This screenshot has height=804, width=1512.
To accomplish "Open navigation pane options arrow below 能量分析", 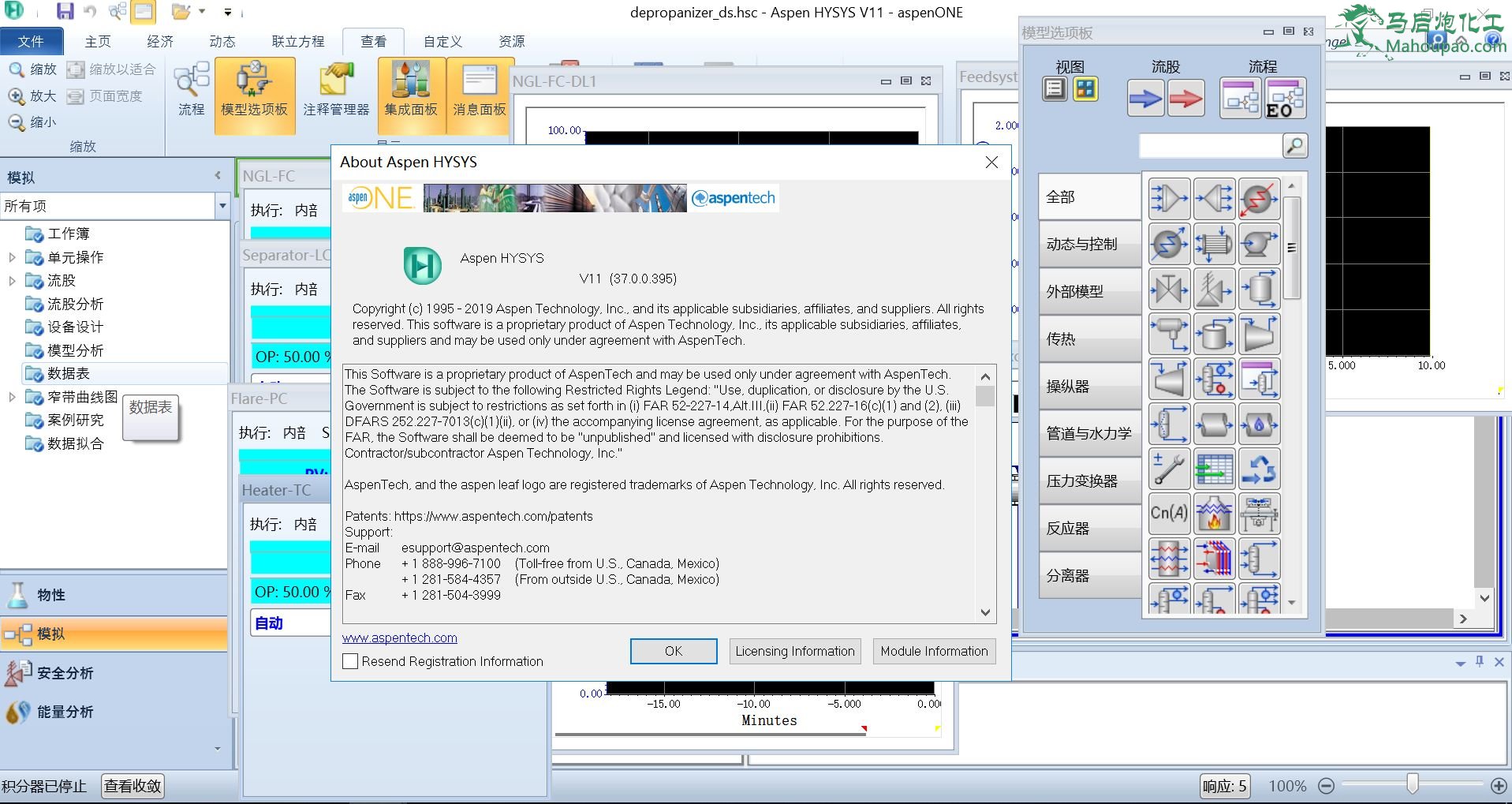I will click(x=218, y=748).
